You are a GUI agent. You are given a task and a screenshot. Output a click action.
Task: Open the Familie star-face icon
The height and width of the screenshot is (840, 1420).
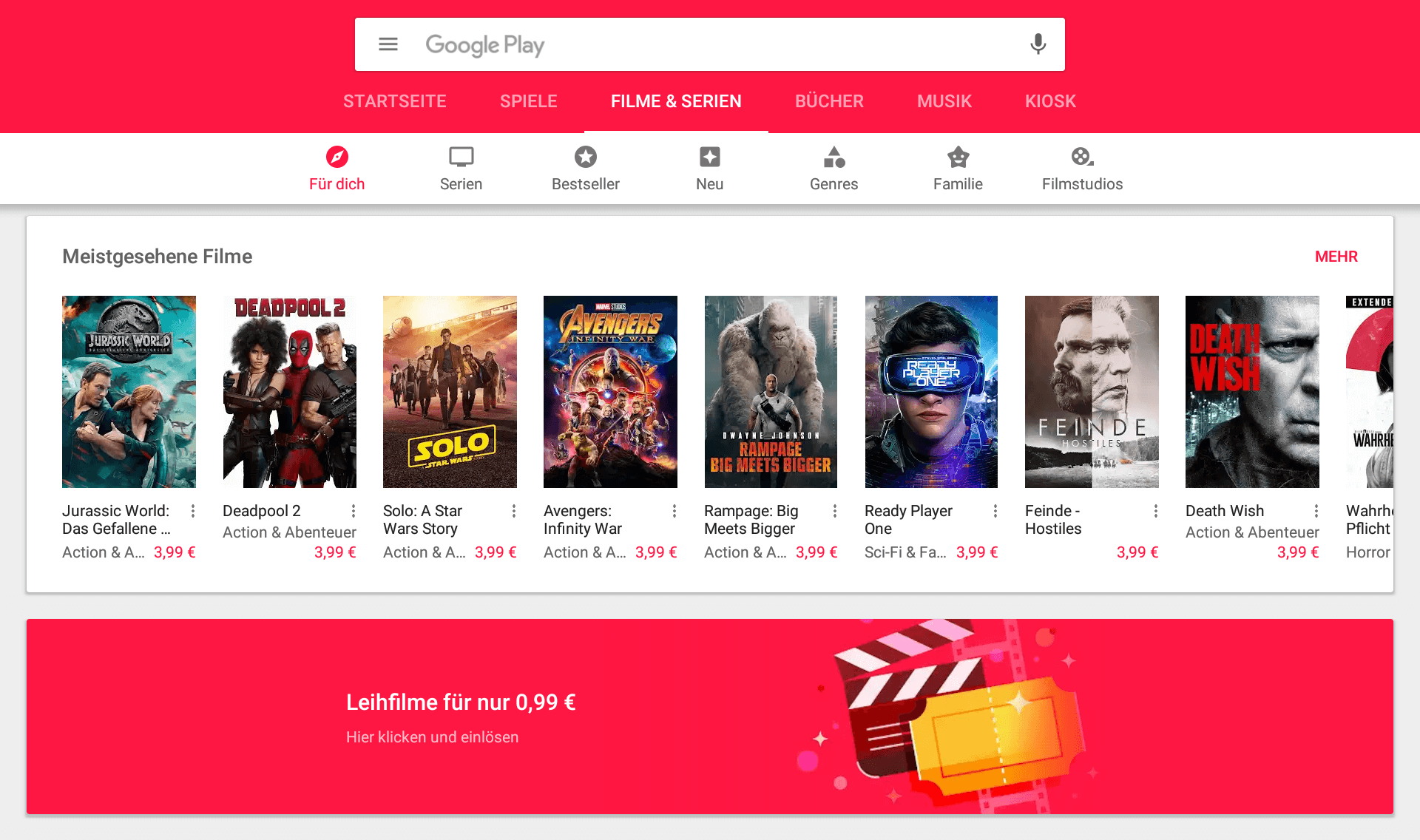[958, 157]
